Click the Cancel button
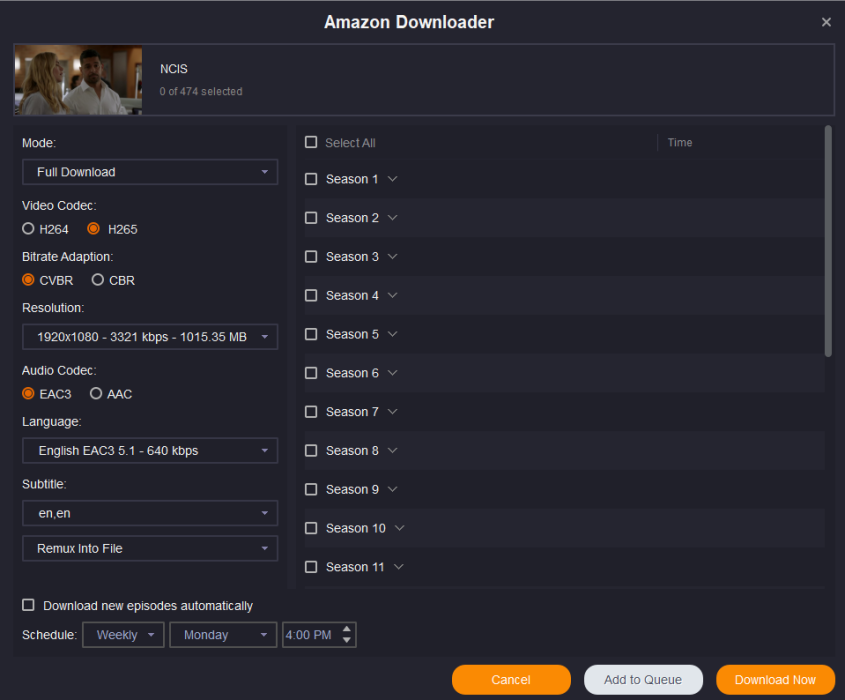The width and height of the screenshot is (845, 700). coord(511,680)
